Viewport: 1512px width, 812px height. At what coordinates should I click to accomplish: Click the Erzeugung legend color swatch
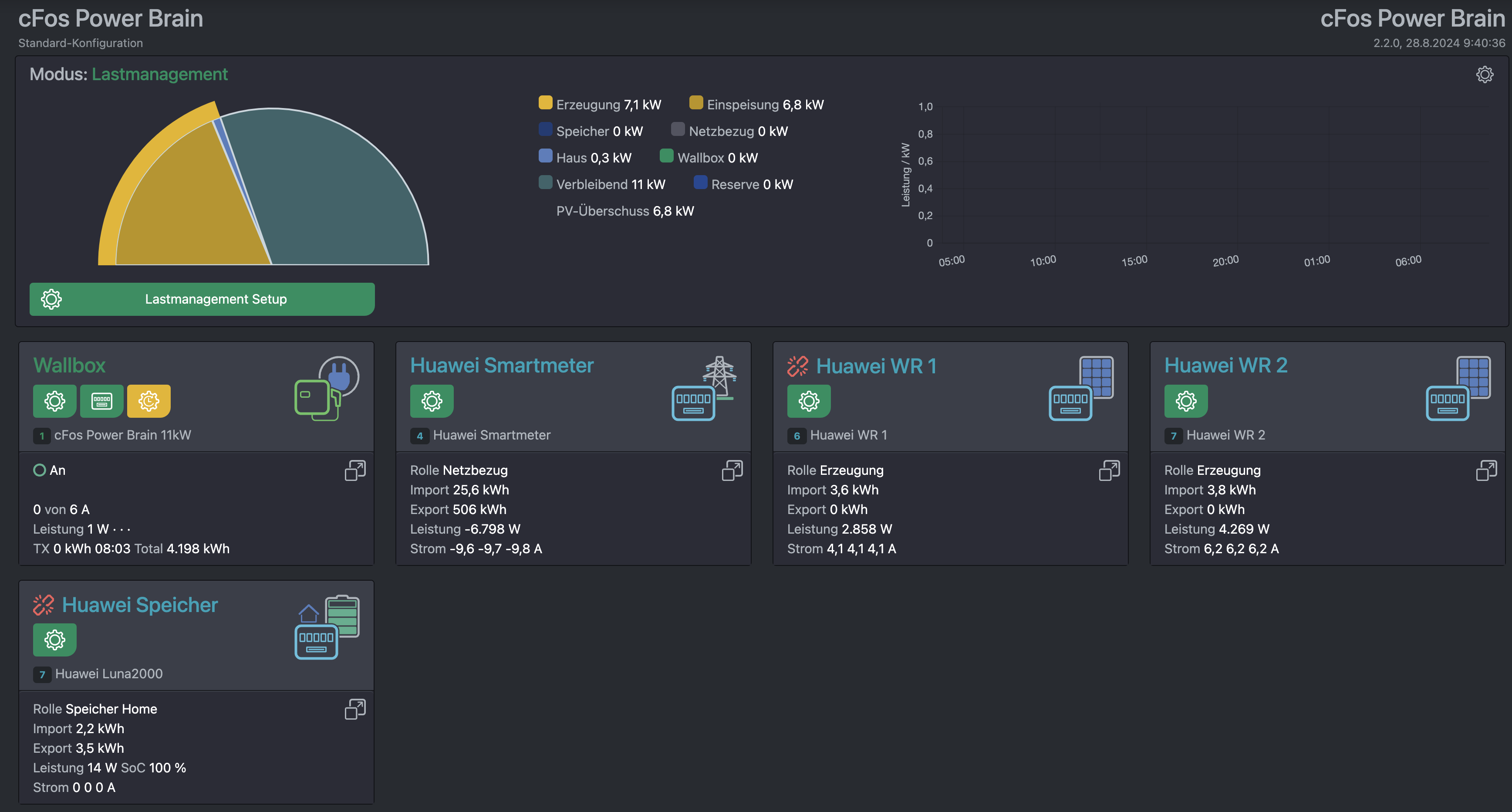coord(545,103)
